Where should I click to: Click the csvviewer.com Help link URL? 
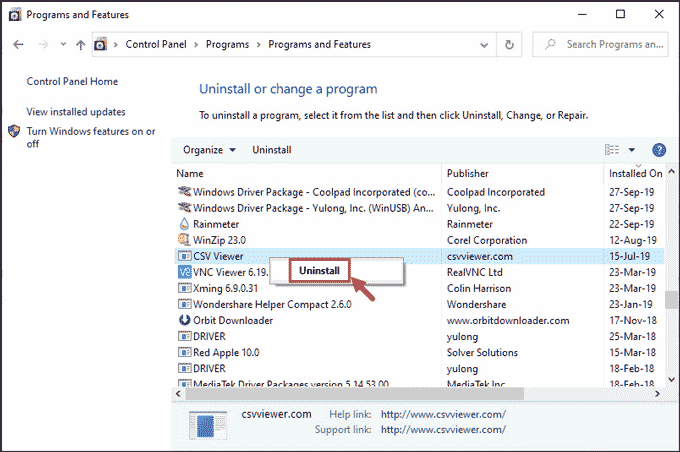click(x=443, y=414)
